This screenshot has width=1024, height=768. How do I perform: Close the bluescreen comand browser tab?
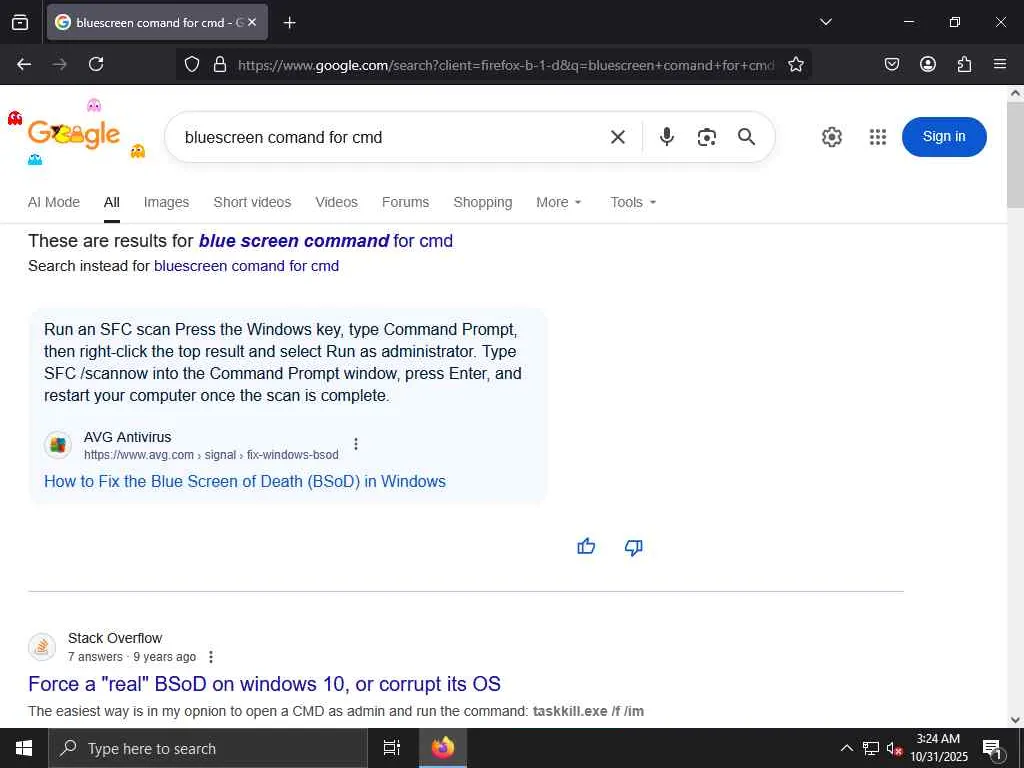[252, 22]
